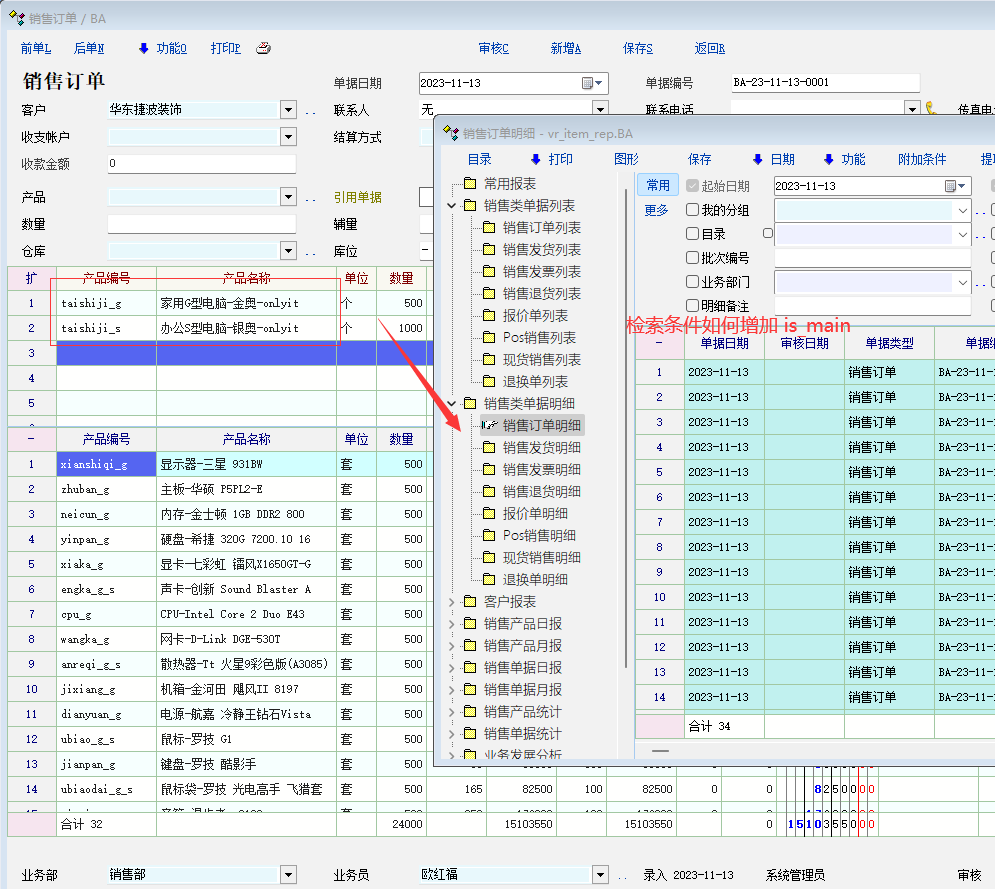The width and height of the screenshot is (995, 889).
Task: Click into the 收款金额 input field
Action: click(x=201, y=164)
